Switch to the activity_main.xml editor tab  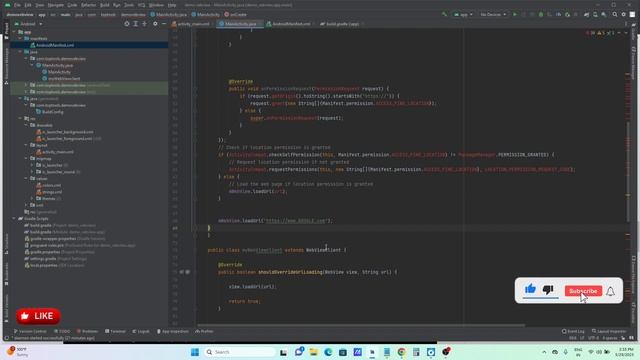(x=192, y=24)
